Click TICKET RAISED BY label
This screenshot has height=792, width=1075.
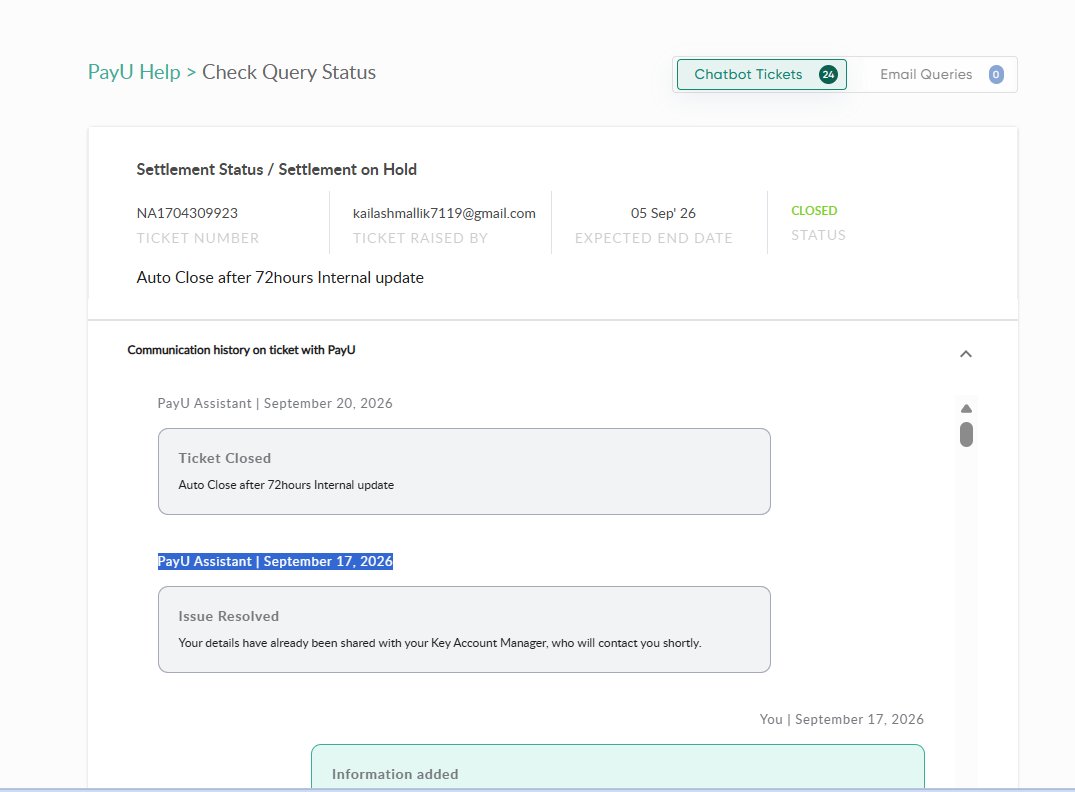pyautogui.click(x=420, y=238)
